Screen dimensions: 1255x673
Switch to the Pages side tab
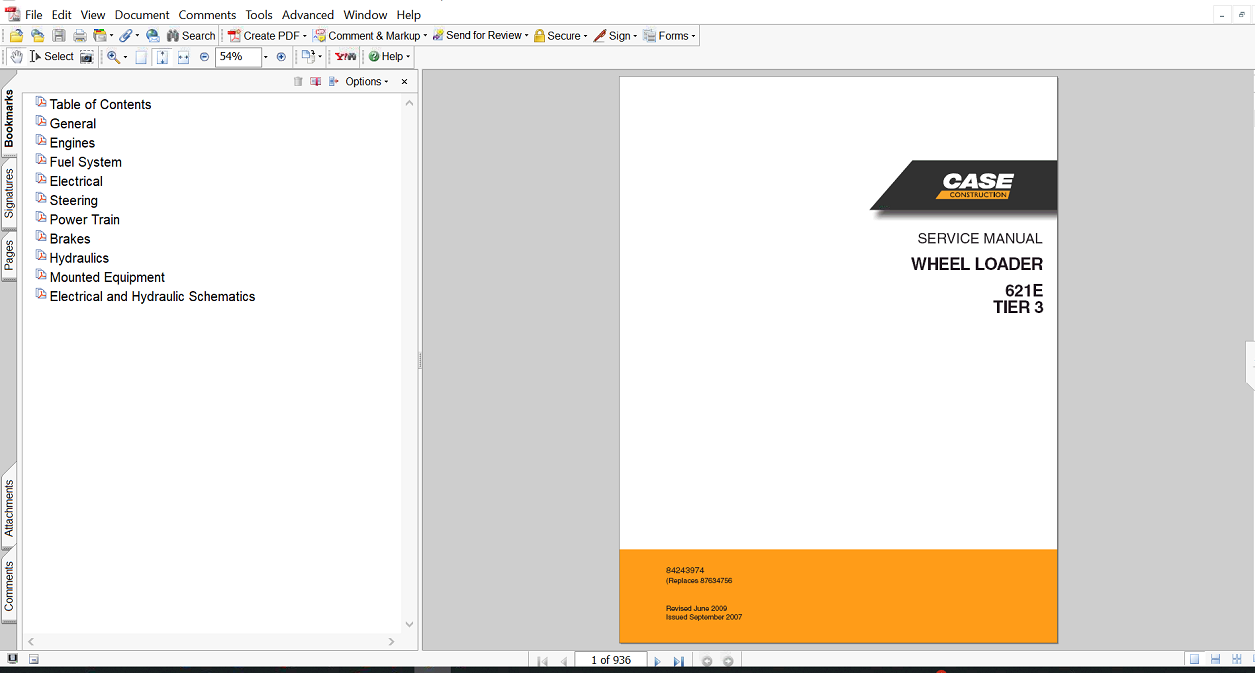[9, 255]
